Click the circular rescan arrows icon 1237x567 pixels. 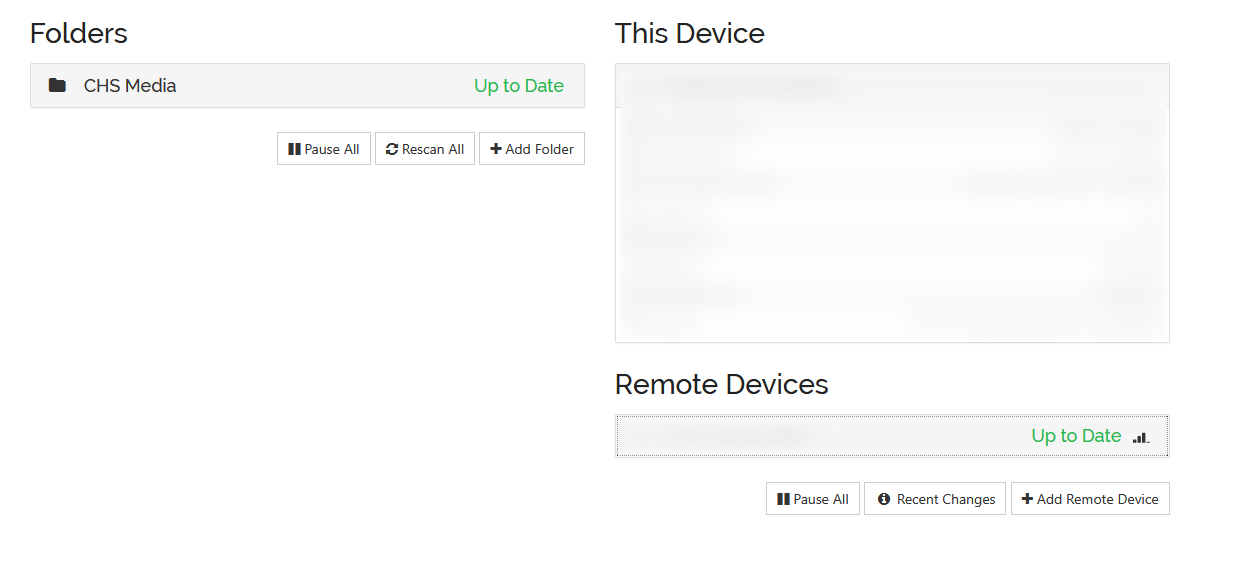pyautogui.click(x=391, y=149)
